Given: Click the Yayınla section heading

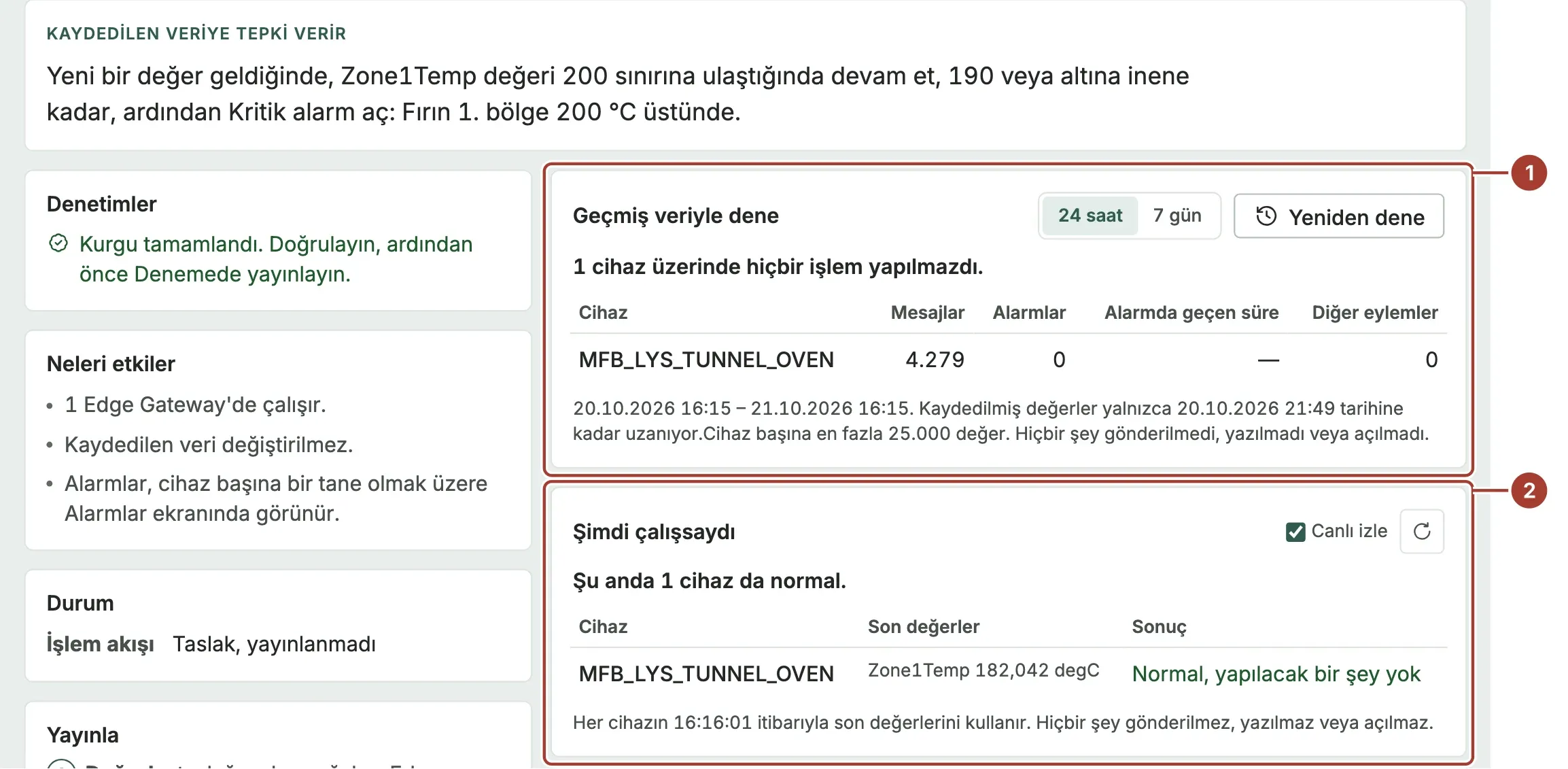Looking at the screenshot, I should coord(83,735).
